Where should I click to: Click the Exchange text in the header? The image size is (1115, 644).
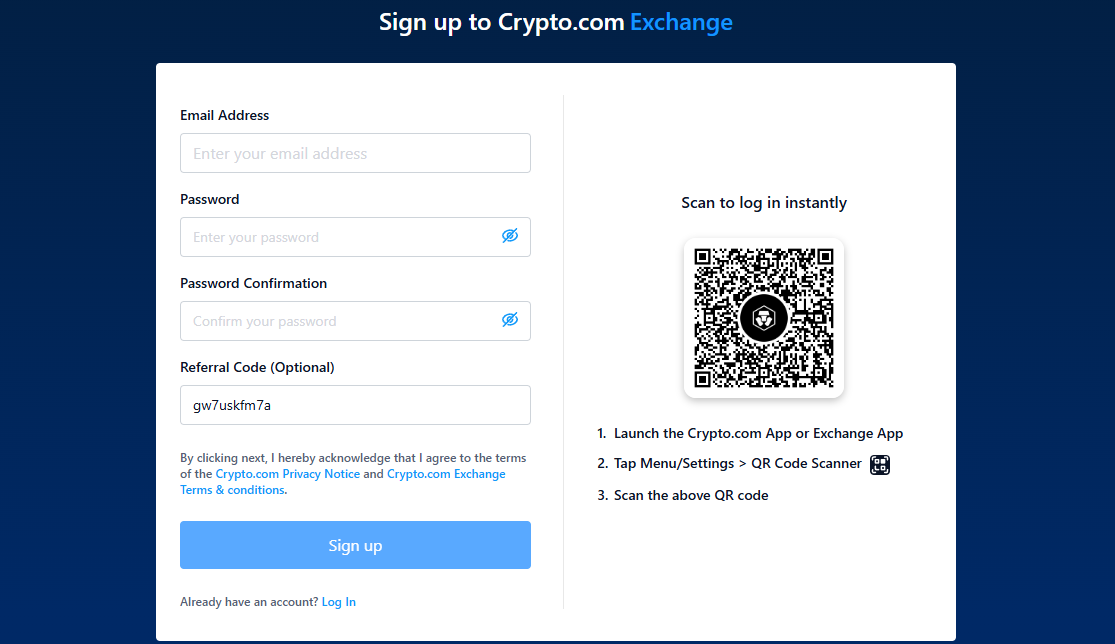tap(681, 21)
